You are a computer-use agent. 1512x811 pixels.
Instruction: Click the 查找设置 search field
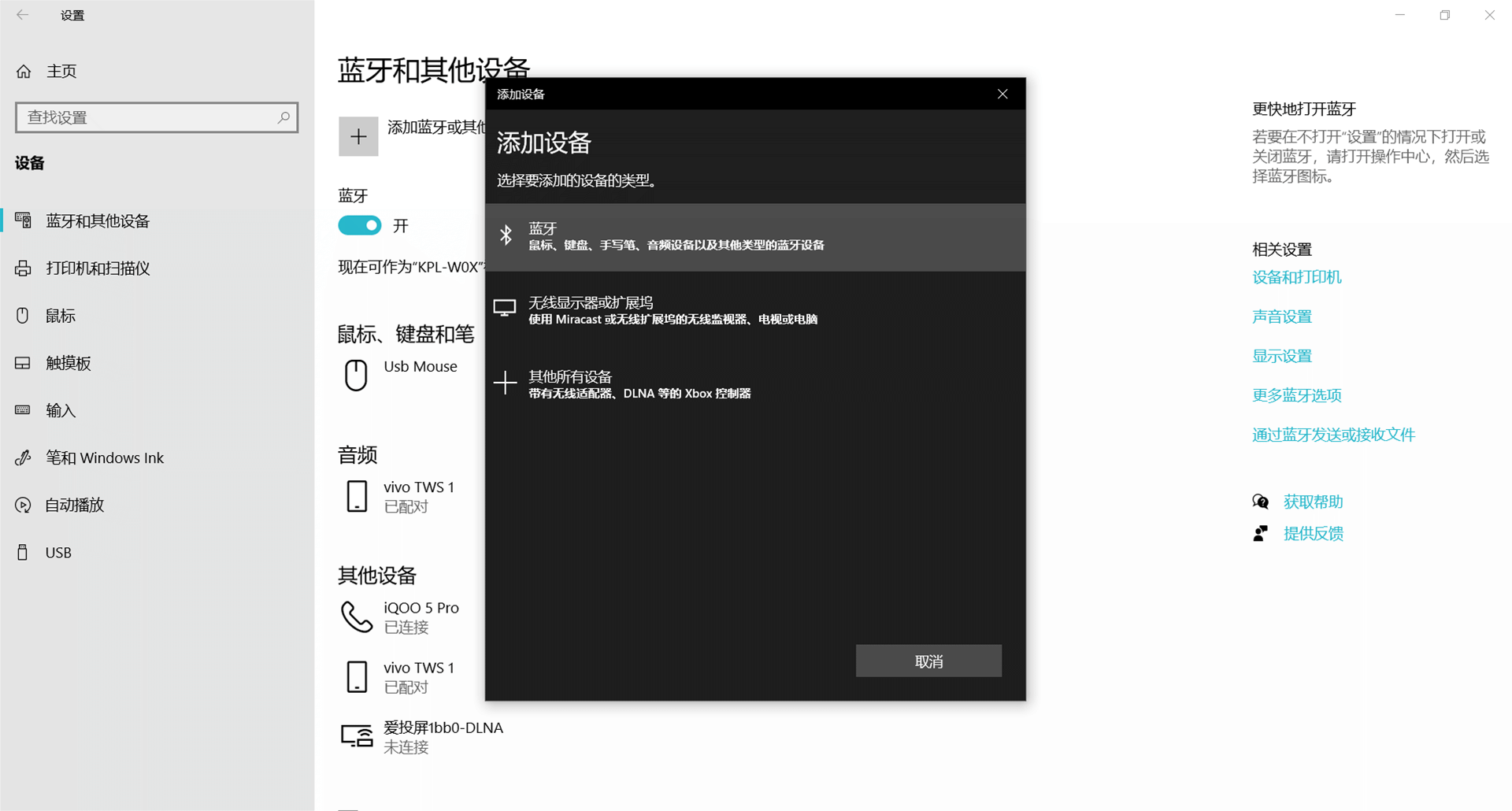point(157,117)
